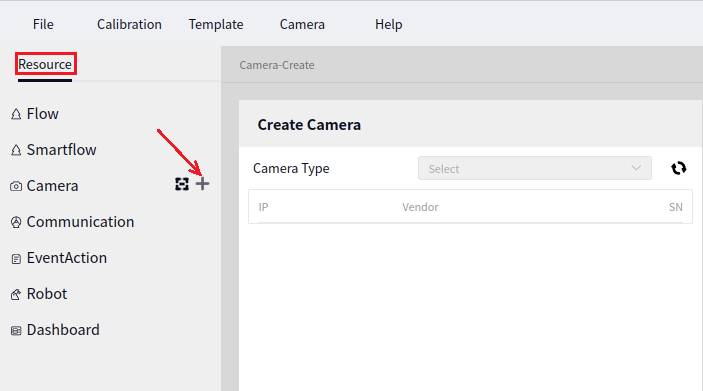Click the Dashboard item icon
This screenshot has width=703, height=391.
(16, 331)
